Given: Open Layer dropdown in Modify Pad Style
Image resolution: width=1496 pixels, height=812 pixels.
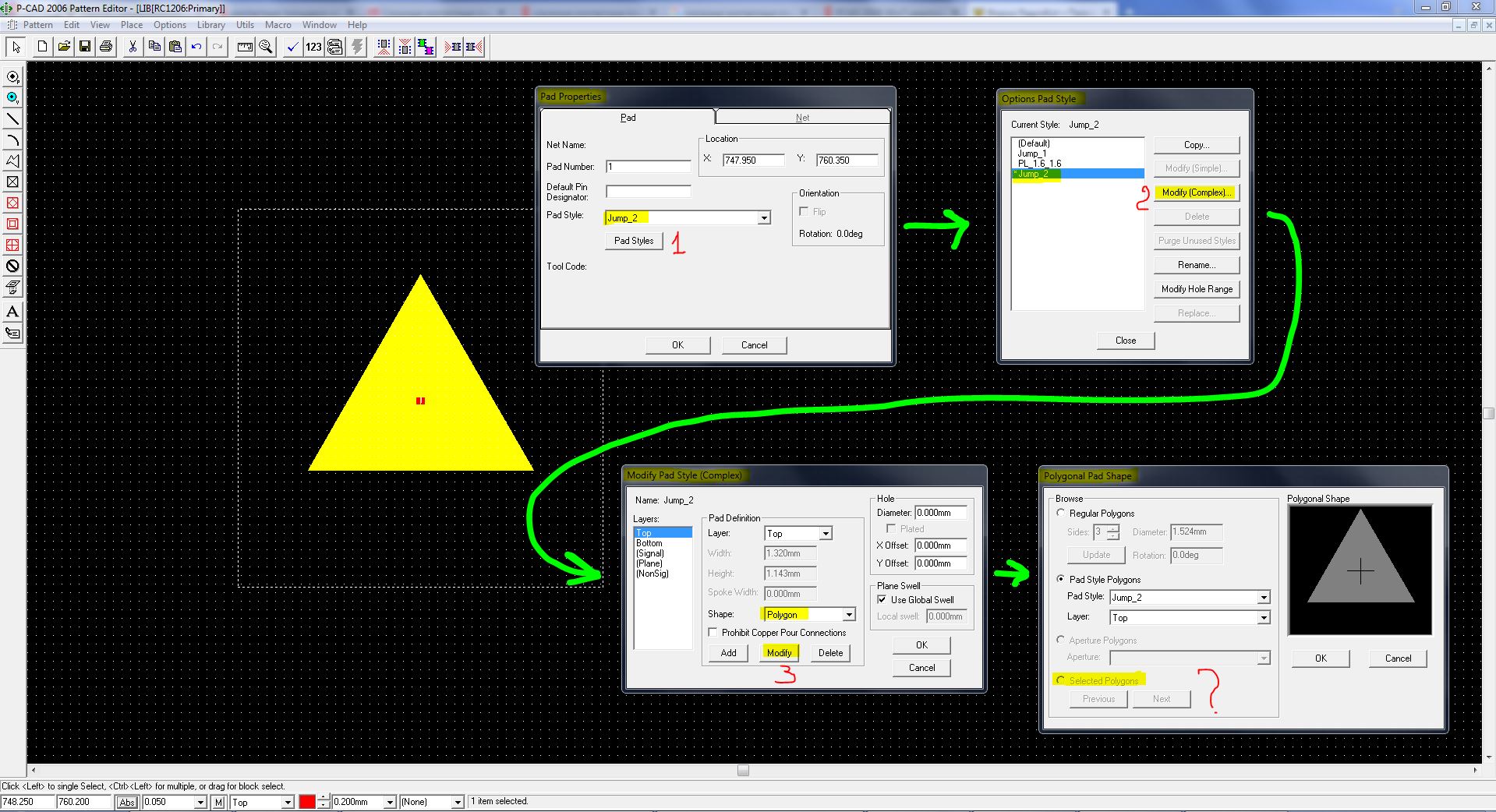Looking at the screenshot, I should click(826, 534).
